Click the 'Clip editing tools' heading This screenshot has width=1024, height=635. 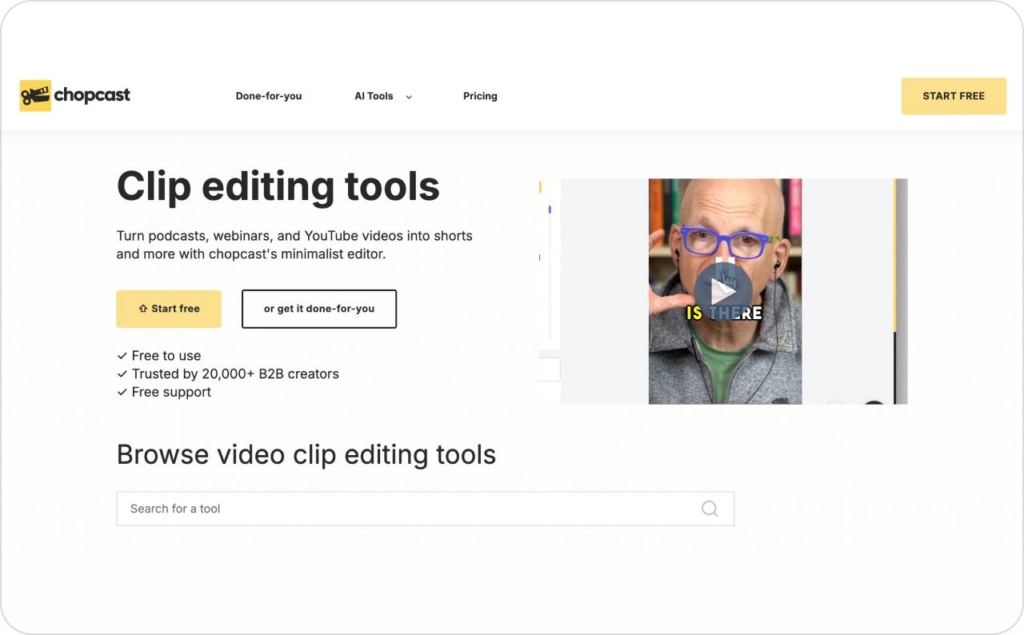point(278,187)
